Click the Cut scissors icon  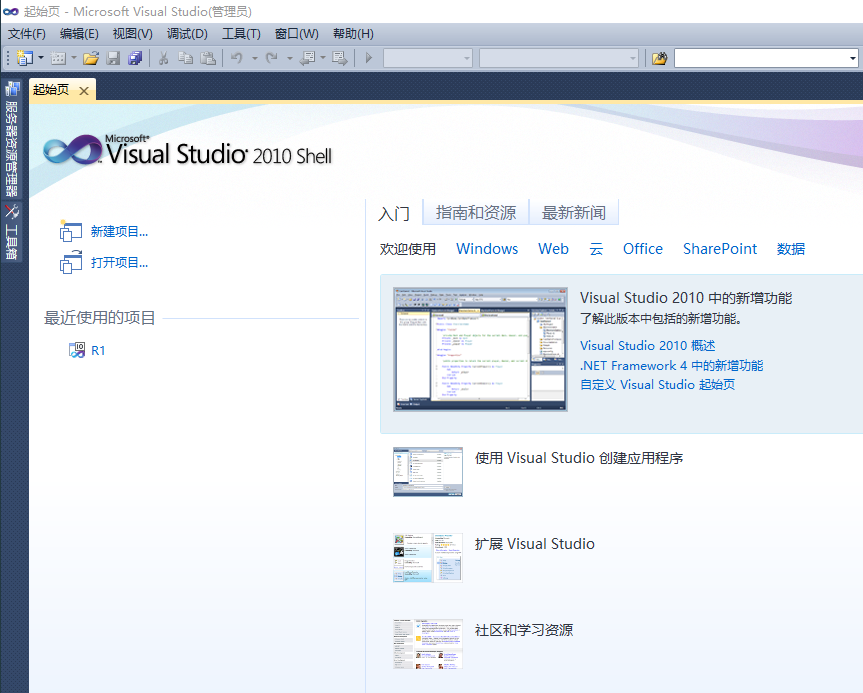coord(163,58)
